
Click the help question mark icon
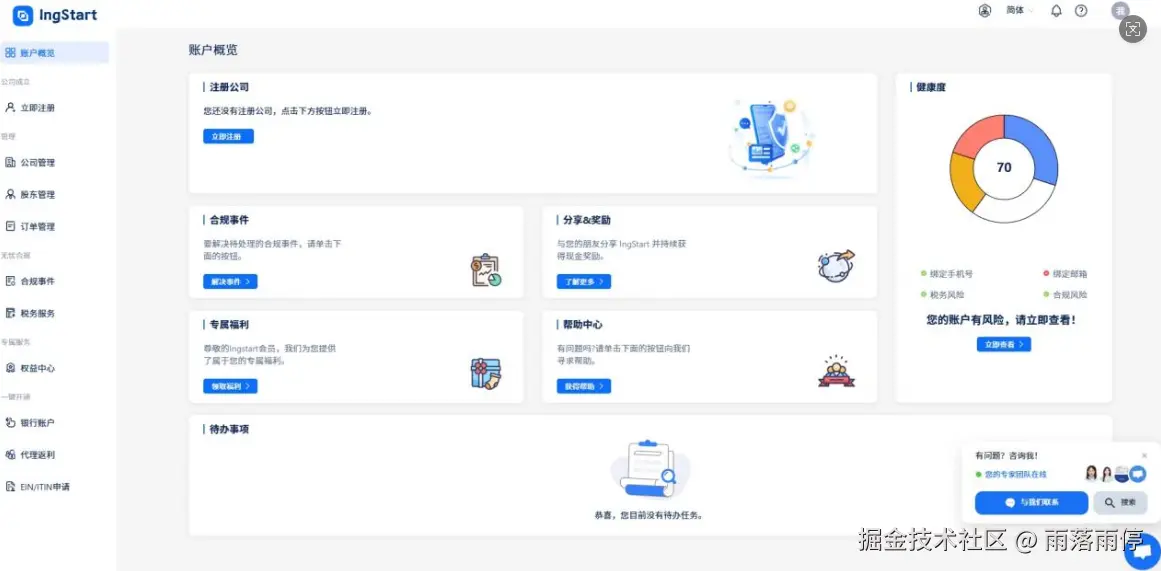tap(1081, 11)
